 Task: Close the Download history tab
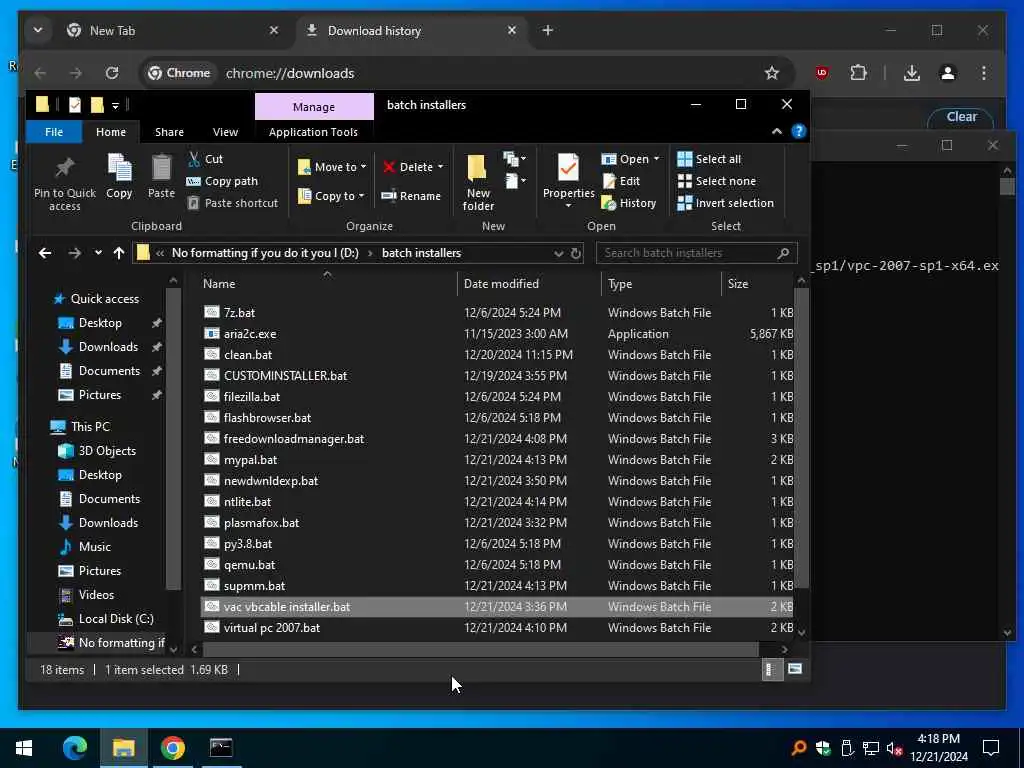point(511,30)
